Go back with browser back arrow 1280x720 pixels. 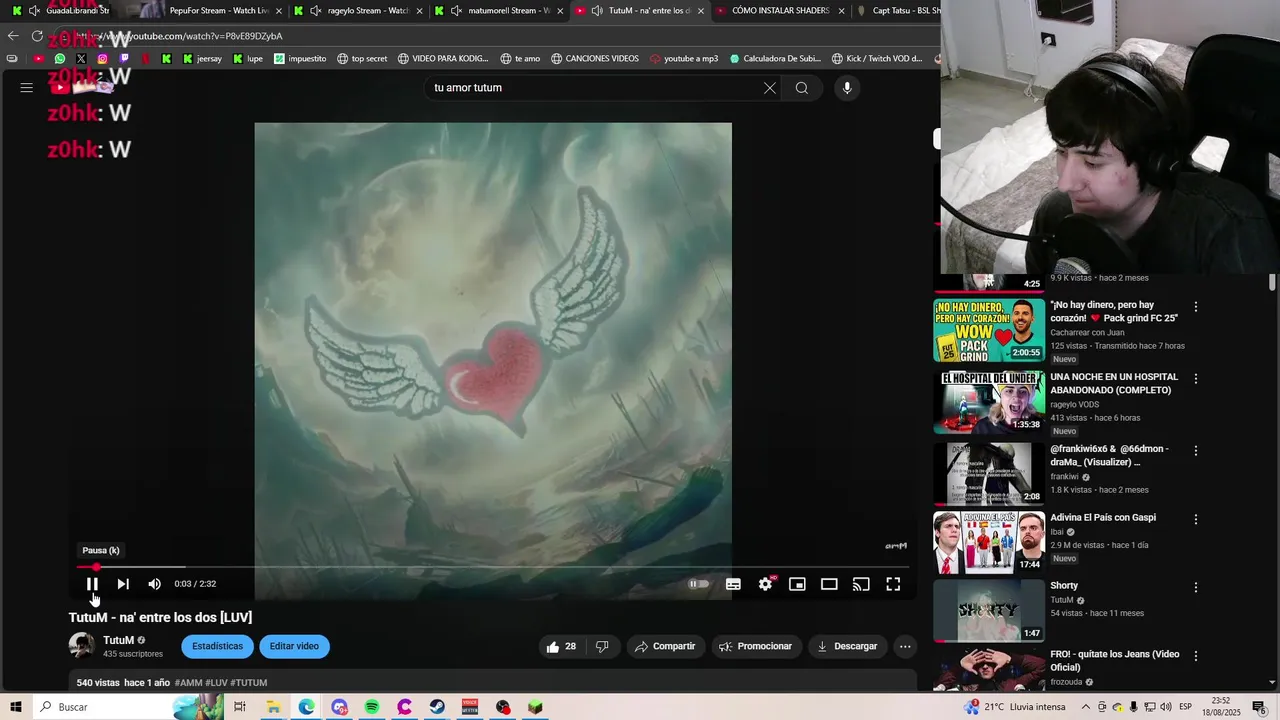point(13,36)
